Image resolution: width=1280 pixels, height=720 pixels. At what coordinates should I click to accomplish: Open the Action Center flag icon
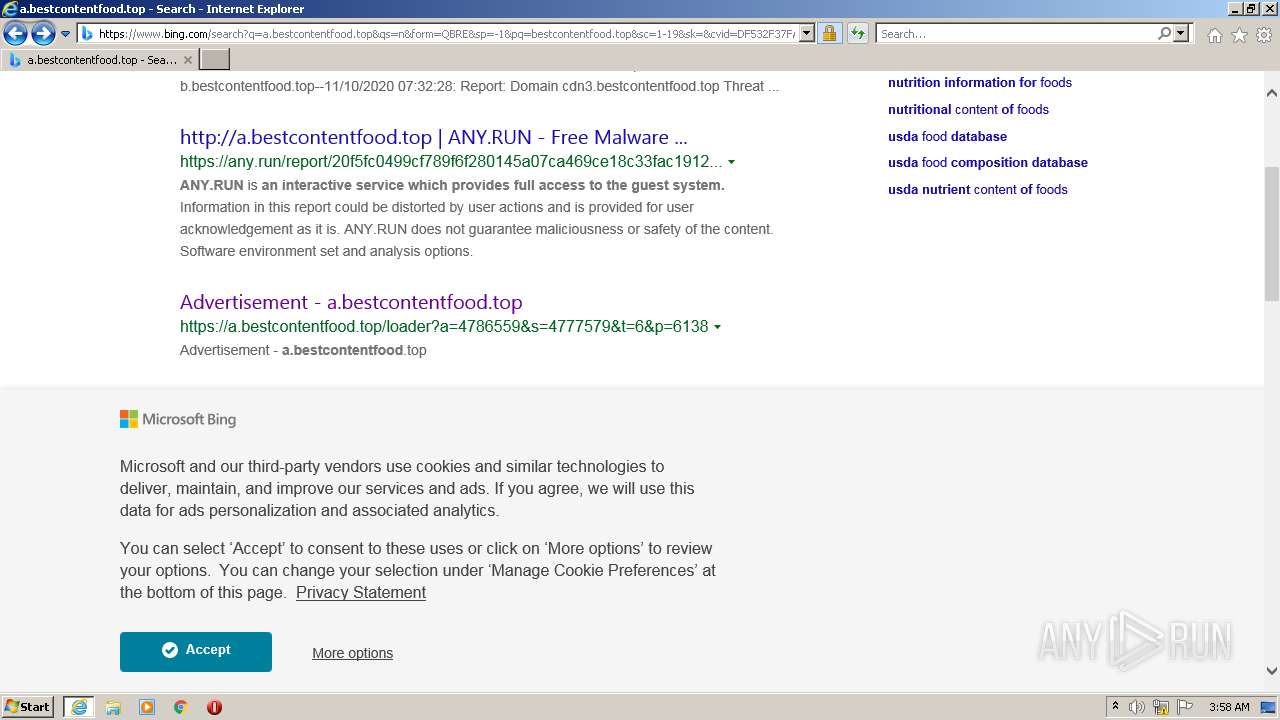[1184, 707]
